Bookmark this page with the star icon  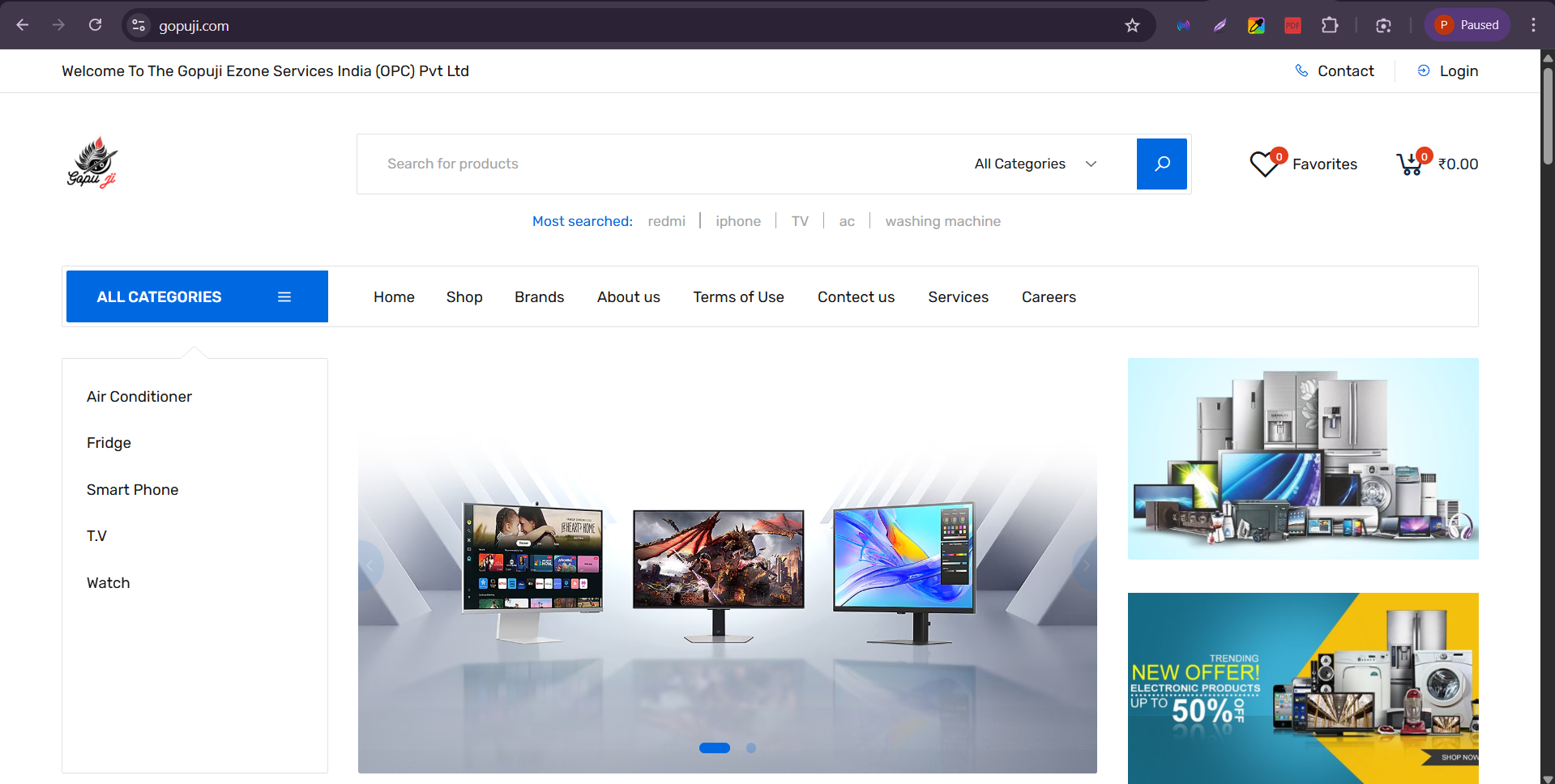1132,25
